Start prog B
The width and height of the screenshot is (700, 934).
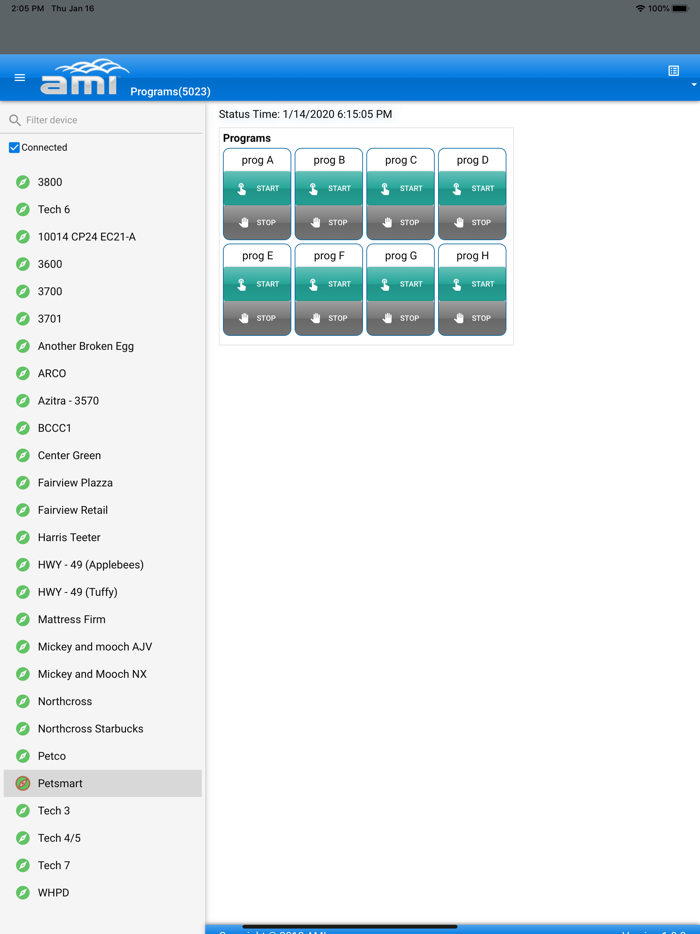tap(329, 188)
